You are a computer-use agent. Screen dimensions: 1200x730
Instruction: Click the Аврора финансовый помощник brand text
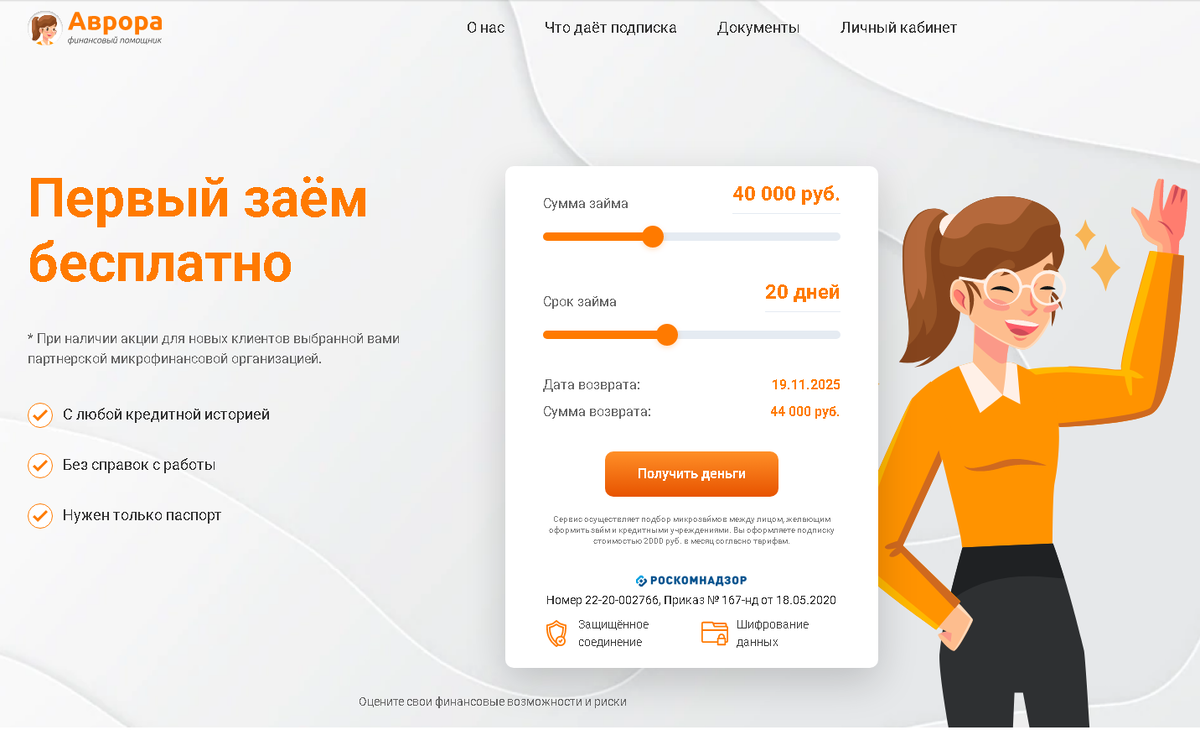116,27
